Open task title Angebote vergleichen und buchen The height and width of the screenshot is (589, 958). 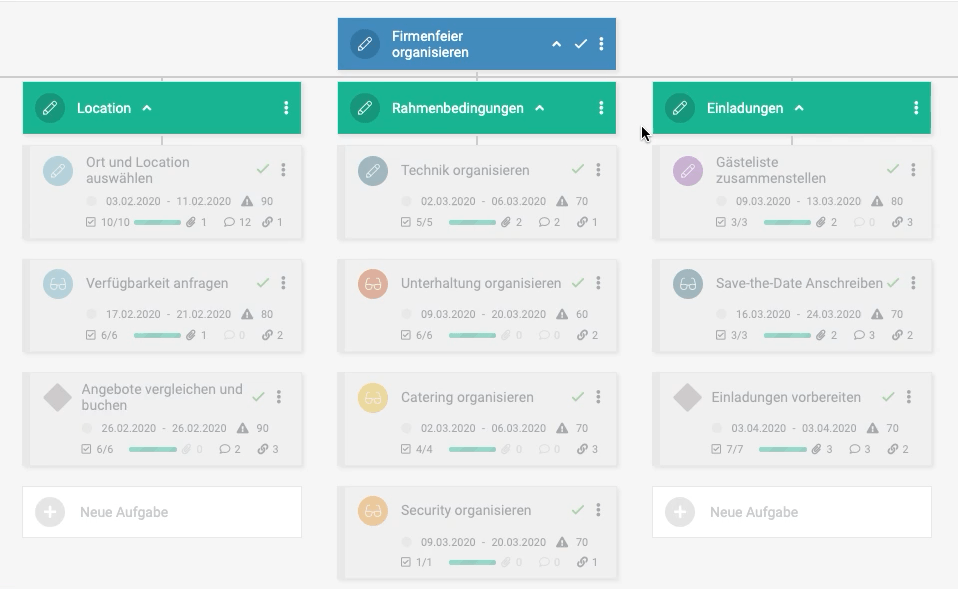[162, 397]
